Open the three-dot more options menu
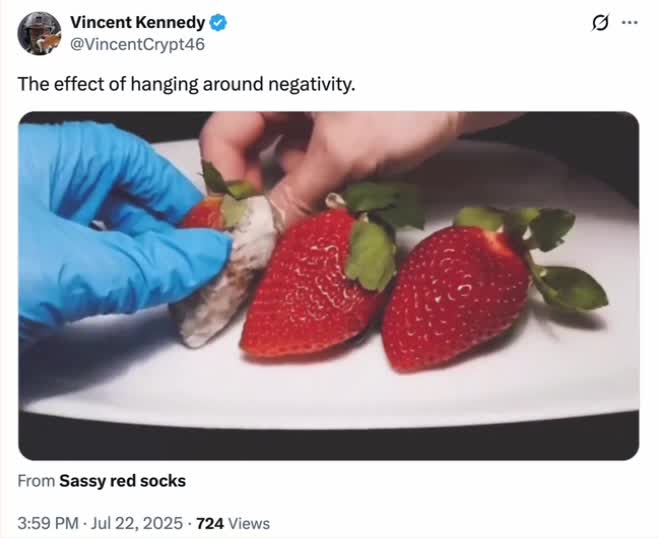 coord(629,22)
